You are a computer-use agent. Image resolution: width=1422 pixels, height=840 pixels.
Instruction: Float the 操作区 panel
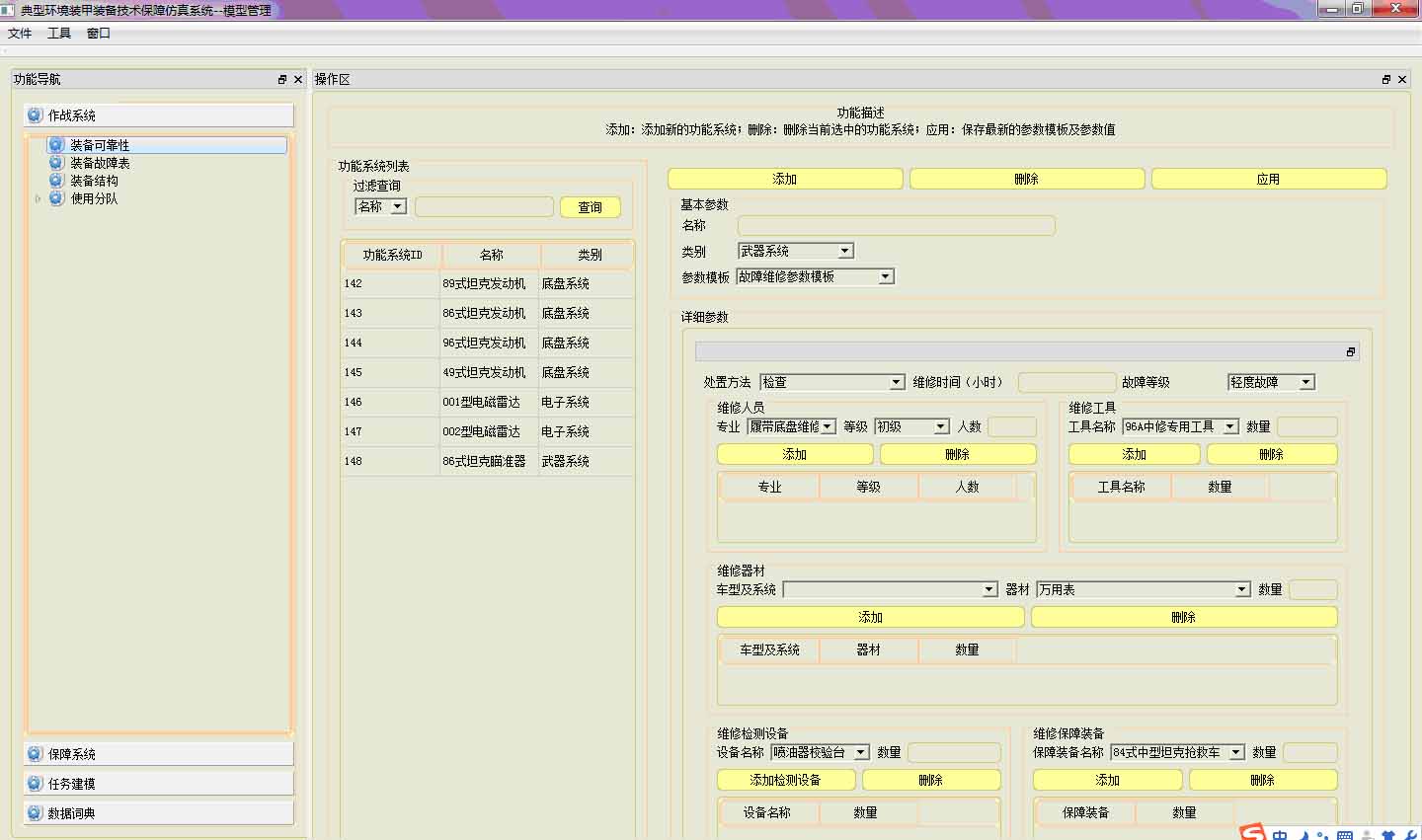(x=1386, y=80)
